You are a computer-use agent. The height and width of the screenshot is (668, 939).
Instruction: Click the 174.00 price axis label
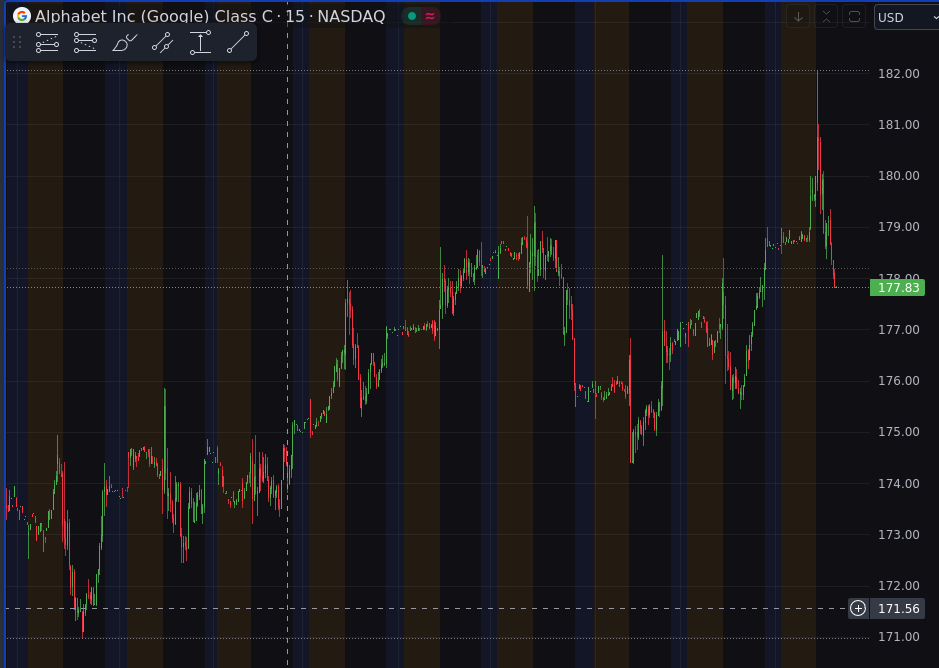pos(898,483)
